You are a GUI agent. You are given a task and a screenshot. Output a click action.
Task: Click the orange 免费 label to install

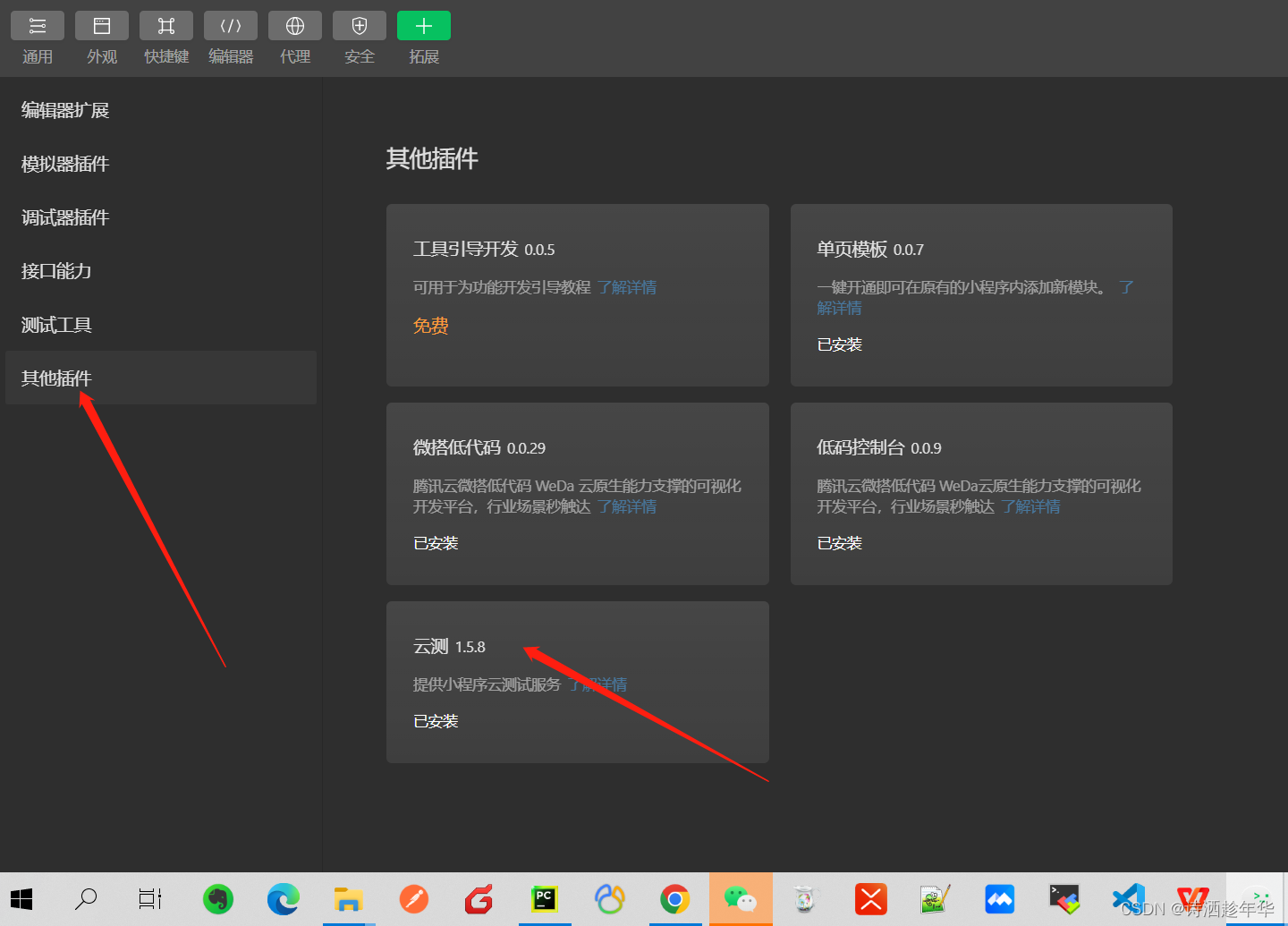(430, 326)
